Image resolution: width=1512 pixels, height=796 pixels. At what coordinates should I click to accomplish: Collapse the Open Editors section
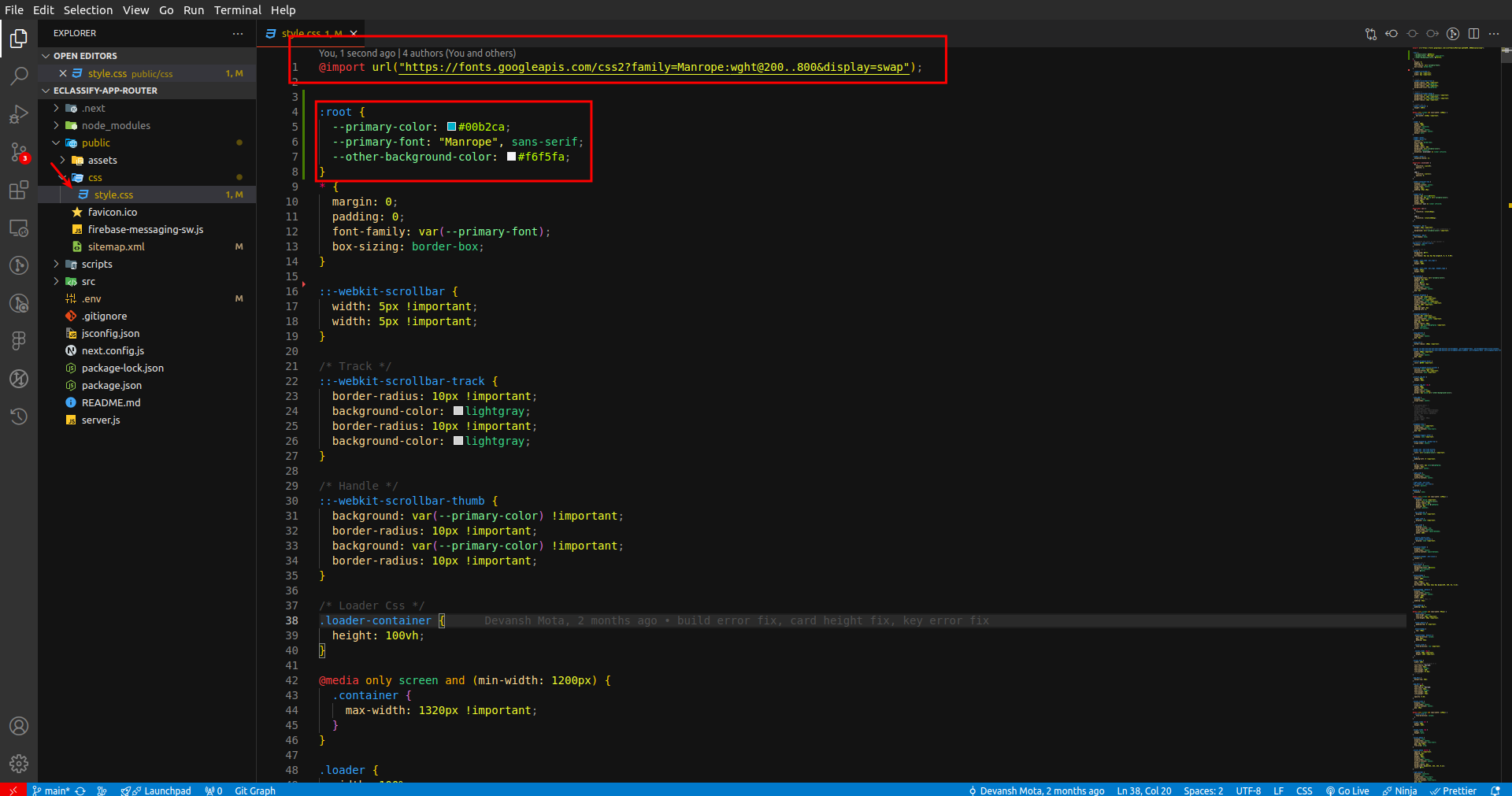[x=85, y=56]
